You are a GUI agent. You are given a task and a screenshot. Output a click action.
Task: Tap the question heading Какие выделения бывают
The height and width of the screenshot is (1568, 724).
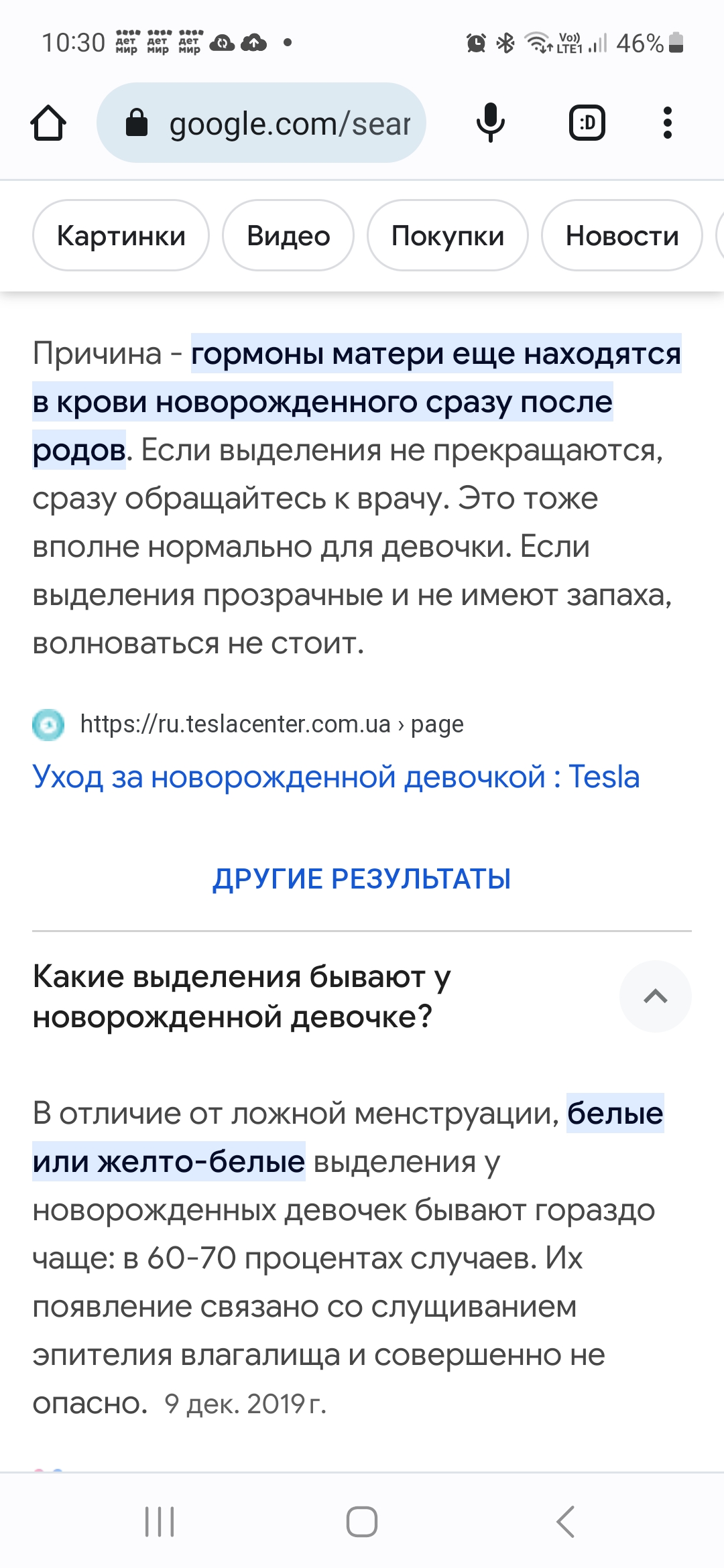tap(241, 996)
